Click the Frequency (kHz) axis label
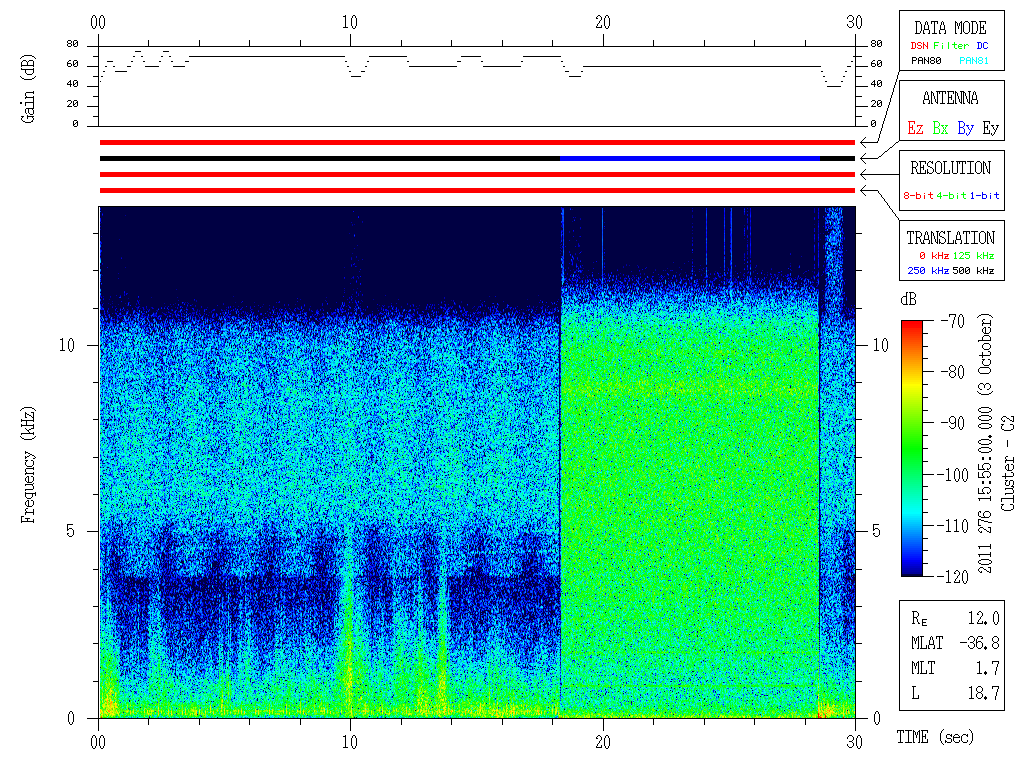The image size is (1024, 768). pos(28,465)
